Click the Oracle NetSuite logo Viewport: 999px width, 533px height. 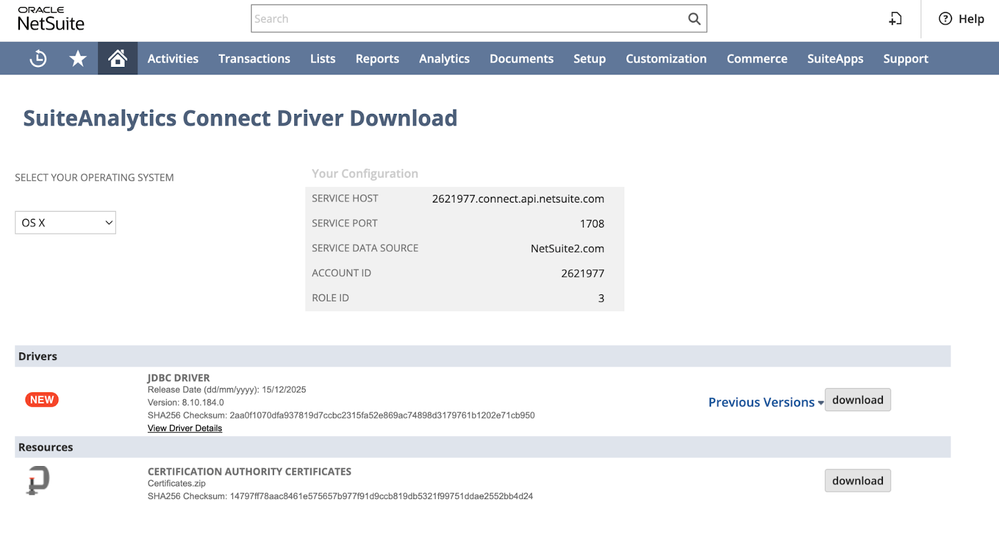point(51,18)
